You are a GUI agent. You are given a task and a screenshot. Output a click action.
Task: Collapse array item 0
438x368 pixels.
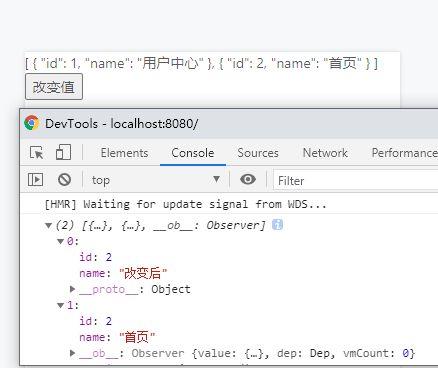61,241
